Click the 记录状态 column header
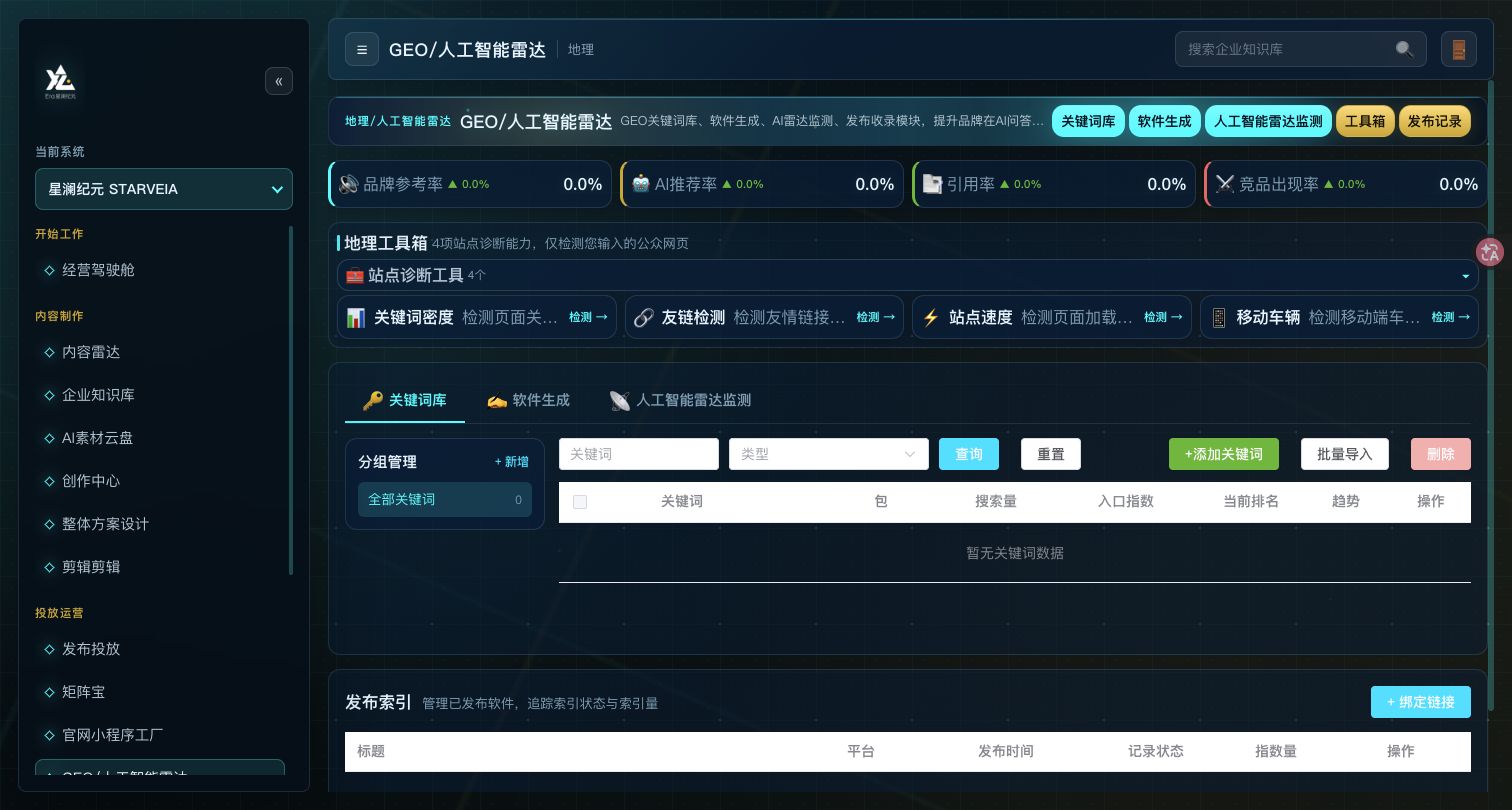Viewport: 1512px width, 810px height. (1156, 751)
